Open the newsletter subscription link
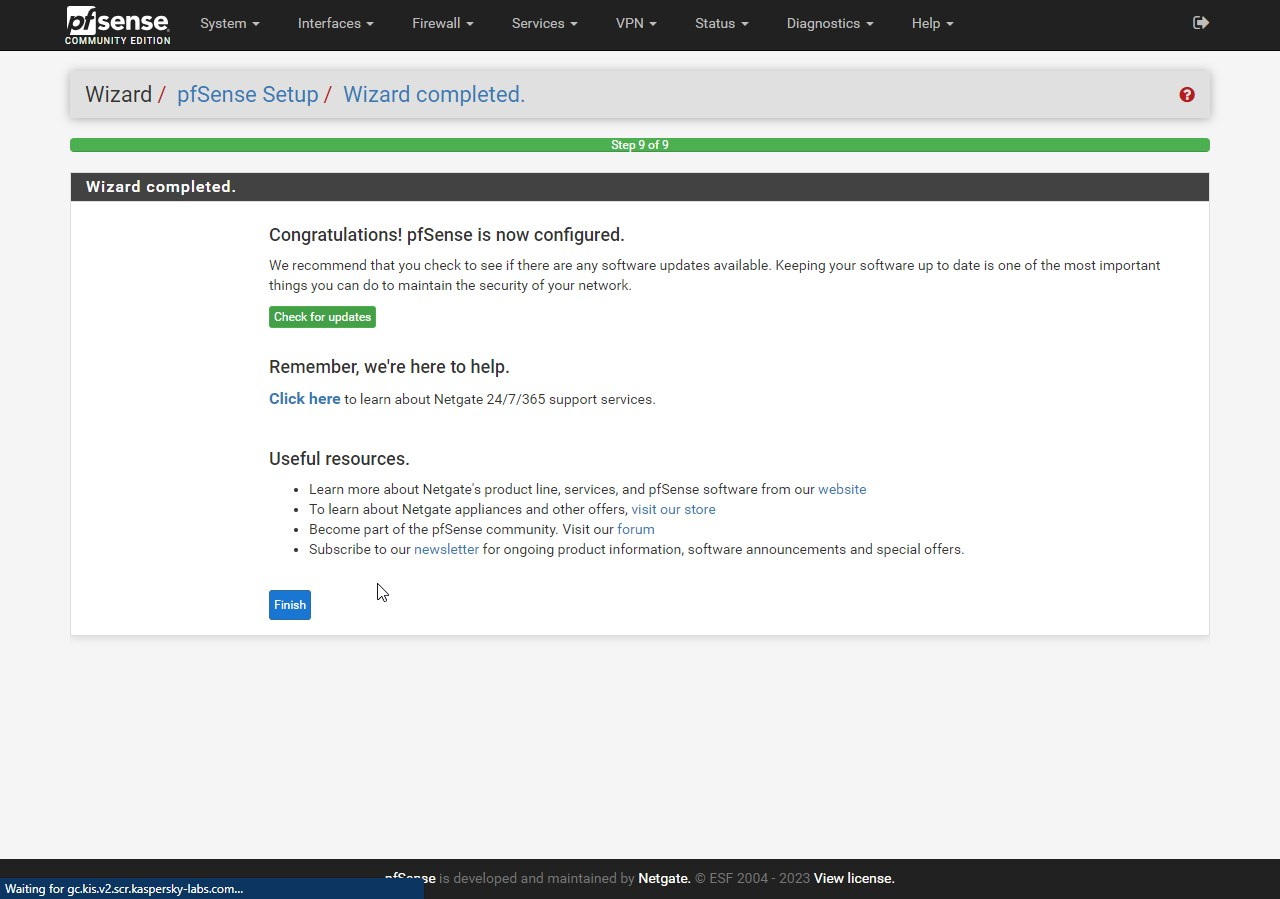The height and width of the screenshot is (899, 1280). [446, 549]
